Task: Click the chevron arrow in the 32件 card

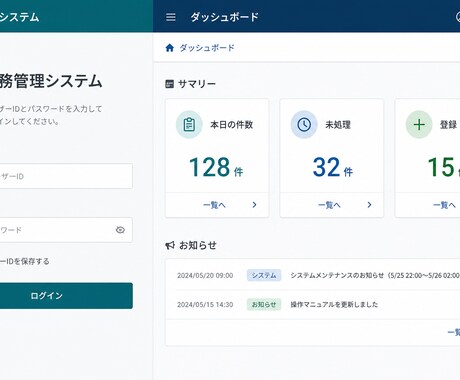Action: coord(369,205)
